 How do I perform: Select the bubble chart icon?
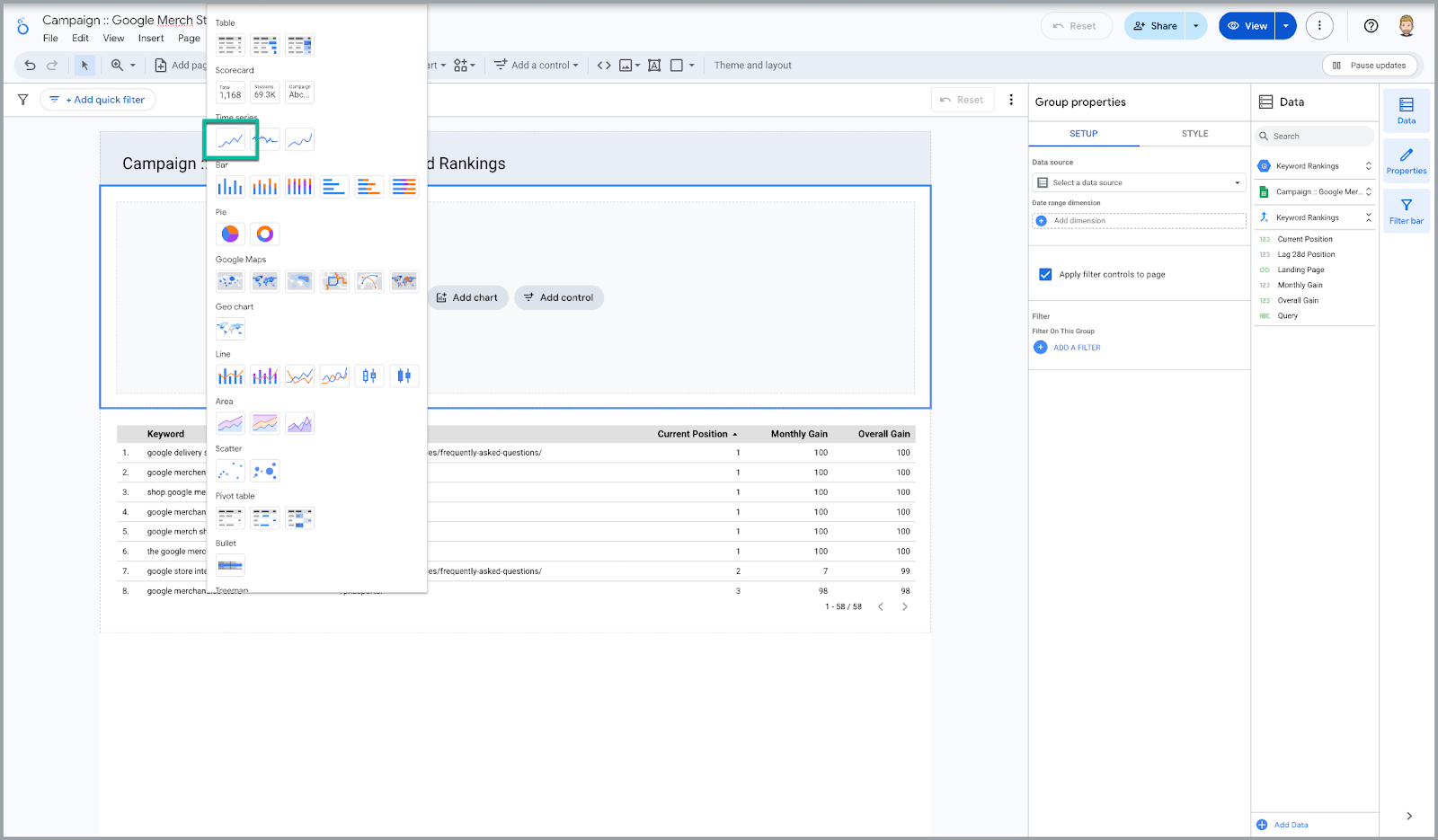click(x=265, y=471)
